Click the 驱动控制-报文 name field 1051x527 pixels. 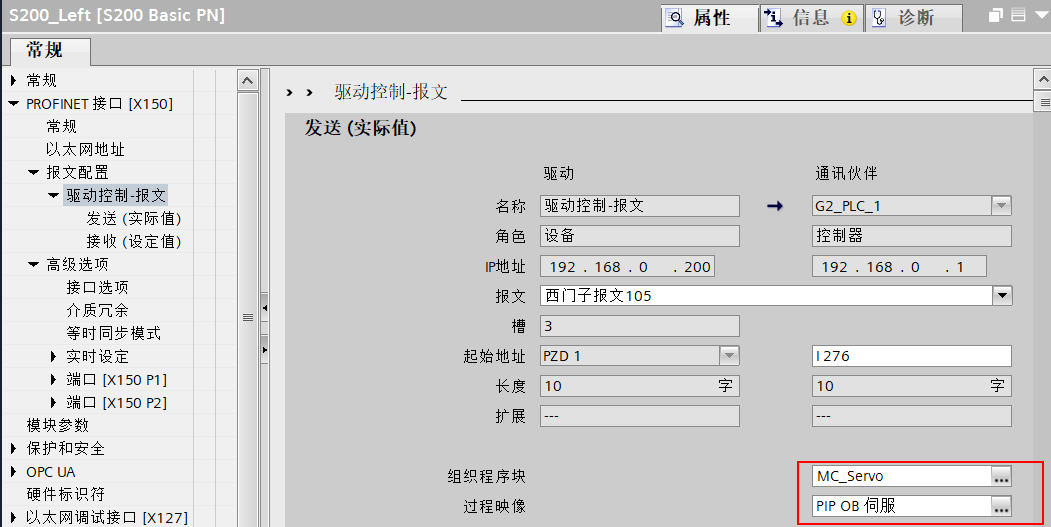coord(639,206)
